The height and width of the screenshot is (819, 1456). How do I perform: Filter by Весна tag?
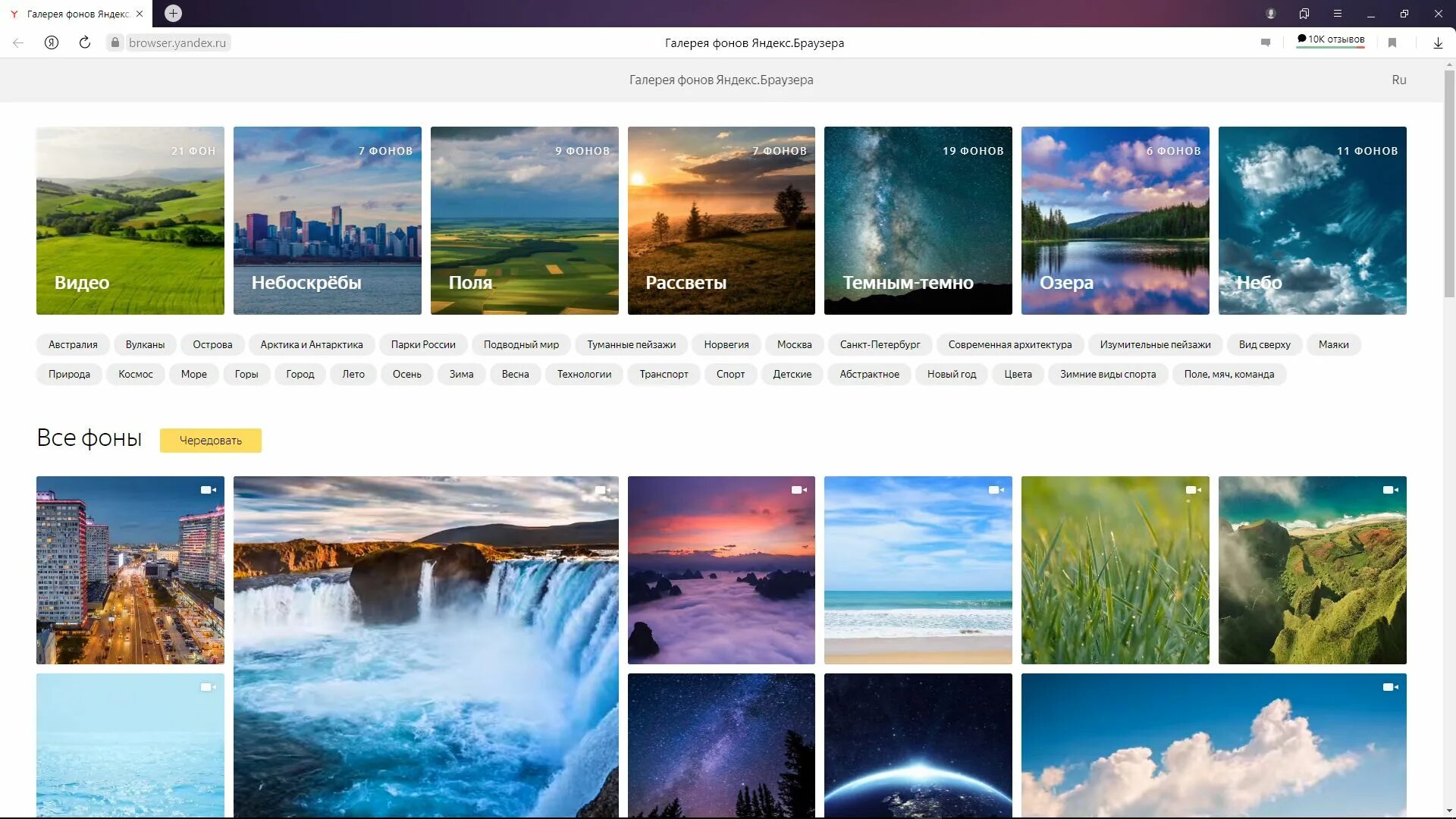click(516, 374)
